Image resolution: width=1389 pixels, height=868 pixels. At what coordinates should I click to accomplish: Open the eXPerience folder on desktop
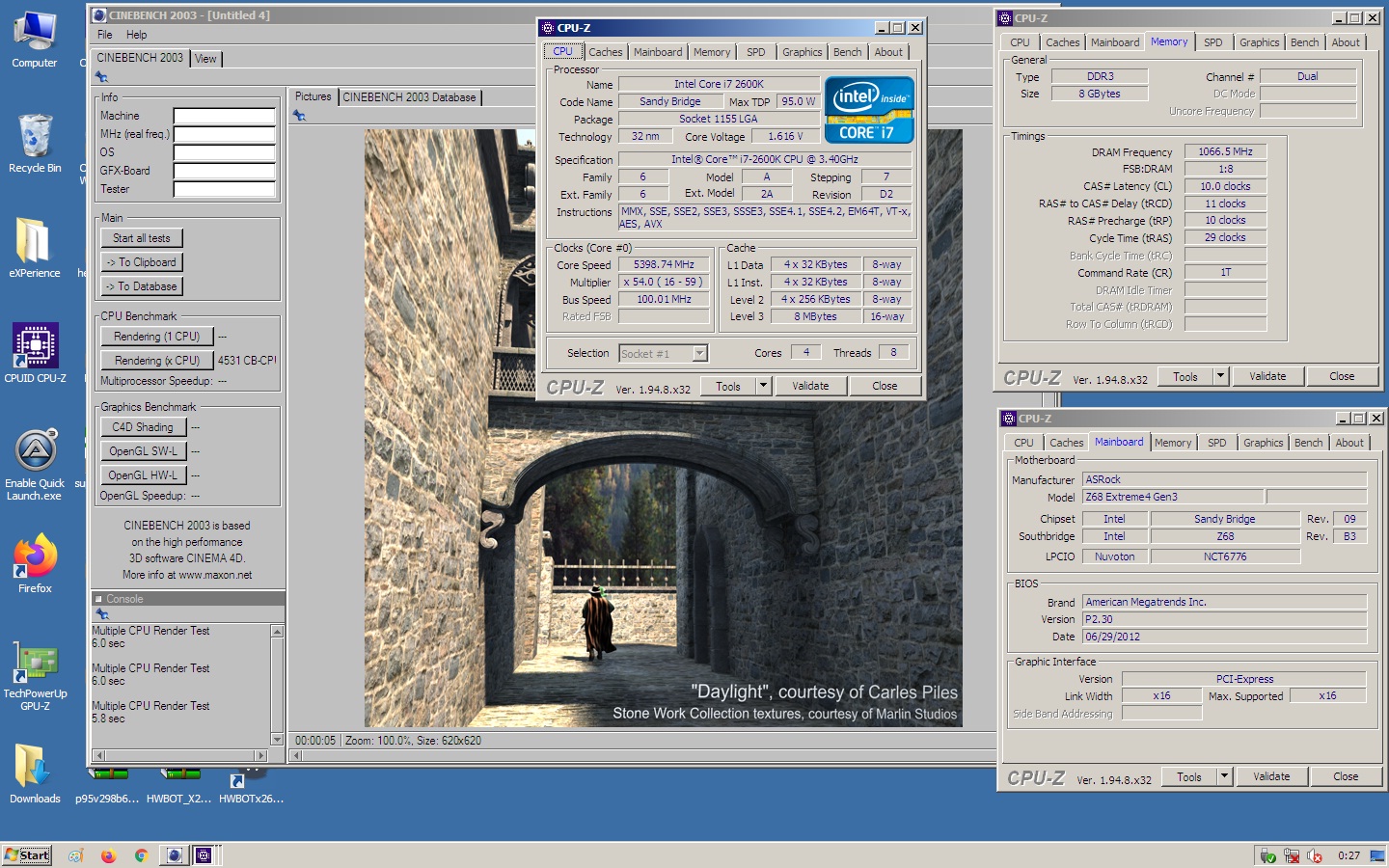[x=35, y=247]
